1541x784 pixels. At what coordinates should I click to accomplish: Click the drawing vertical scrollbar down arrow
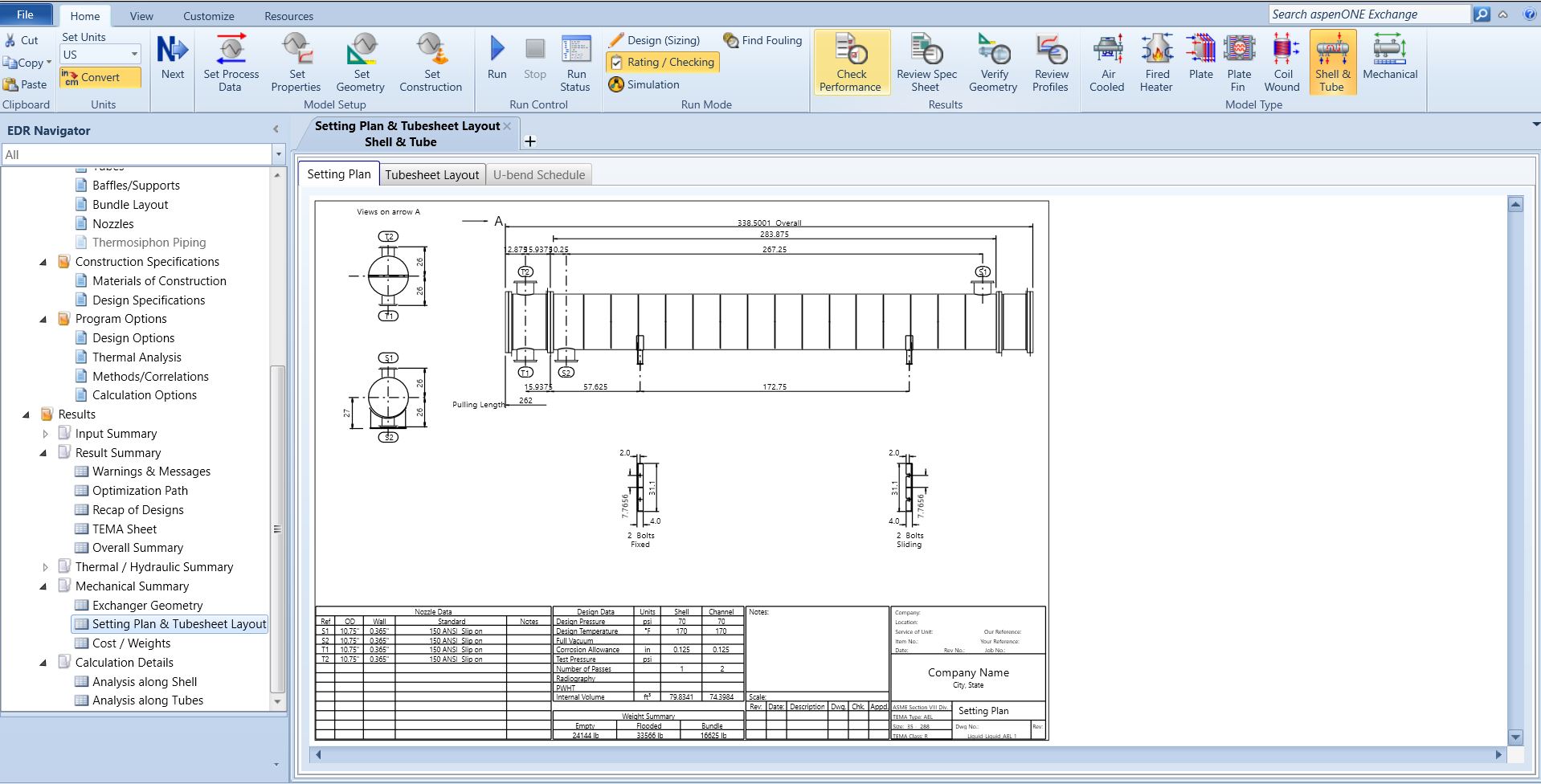(x=1515, y=737)
